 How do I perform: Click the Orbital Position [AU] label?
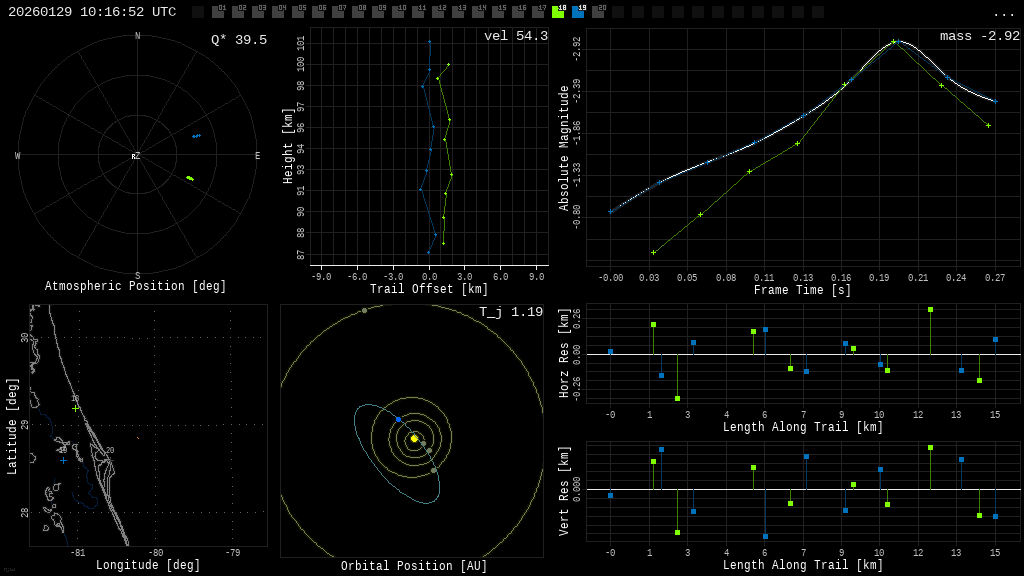click(x=414, y=566)
